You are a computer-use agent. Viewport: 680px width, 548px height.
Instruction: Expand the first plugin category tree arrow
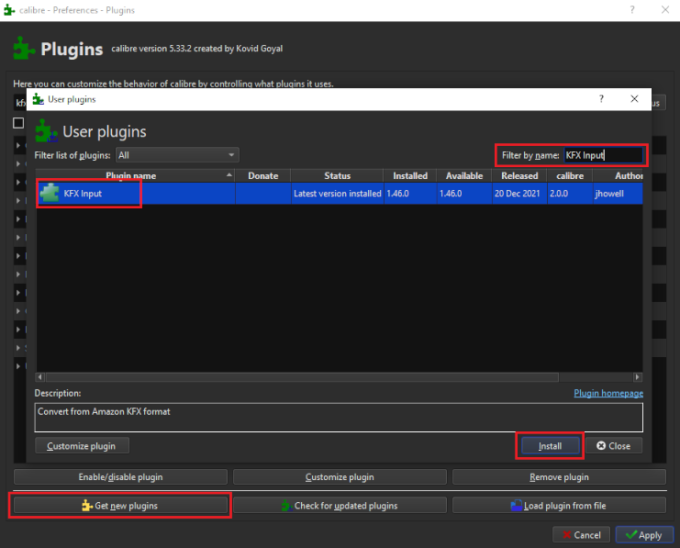coord(18,146)
